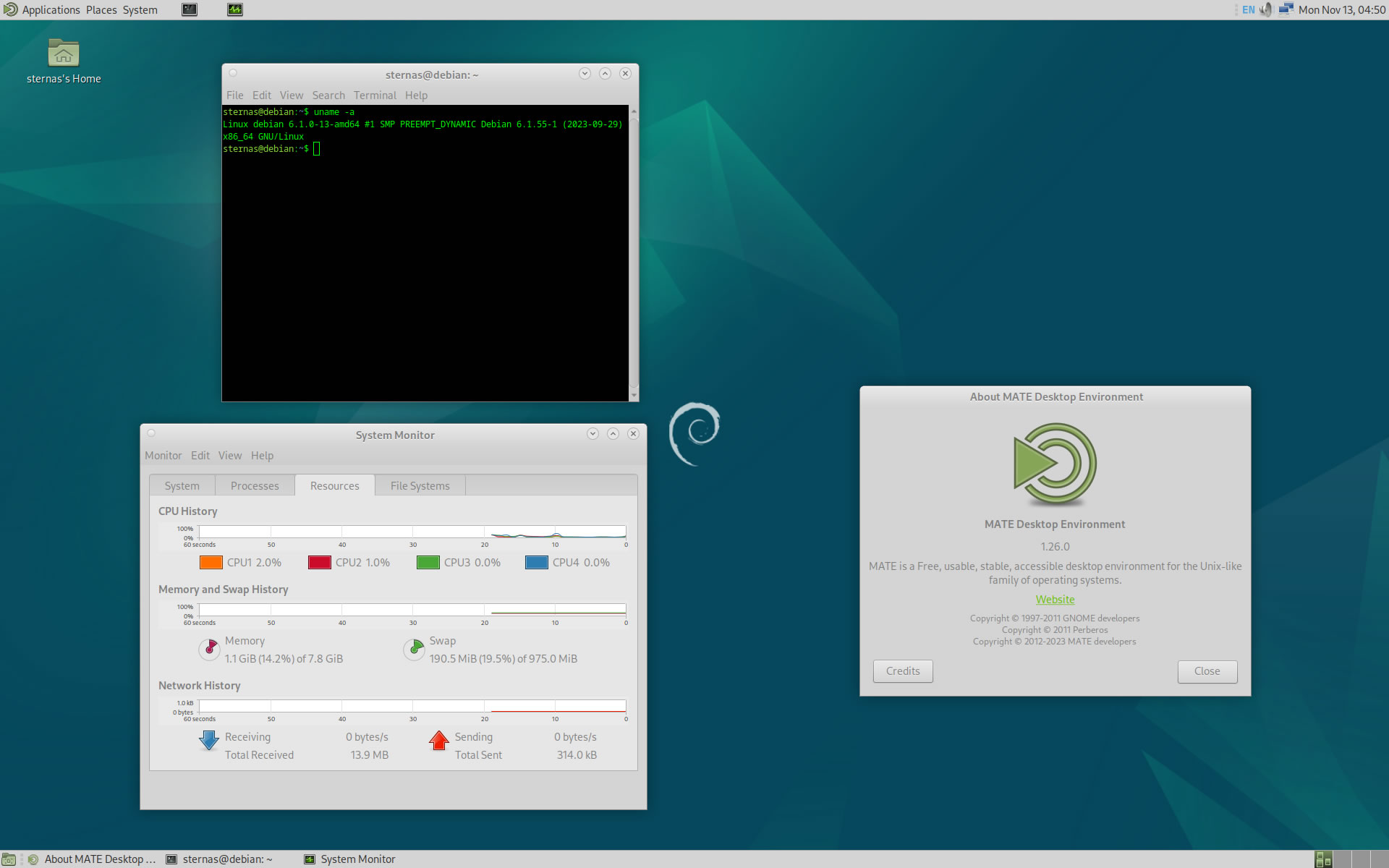Click the Credits button
Viewport: 1389px width, 868px height.
[x=903, y=671]
